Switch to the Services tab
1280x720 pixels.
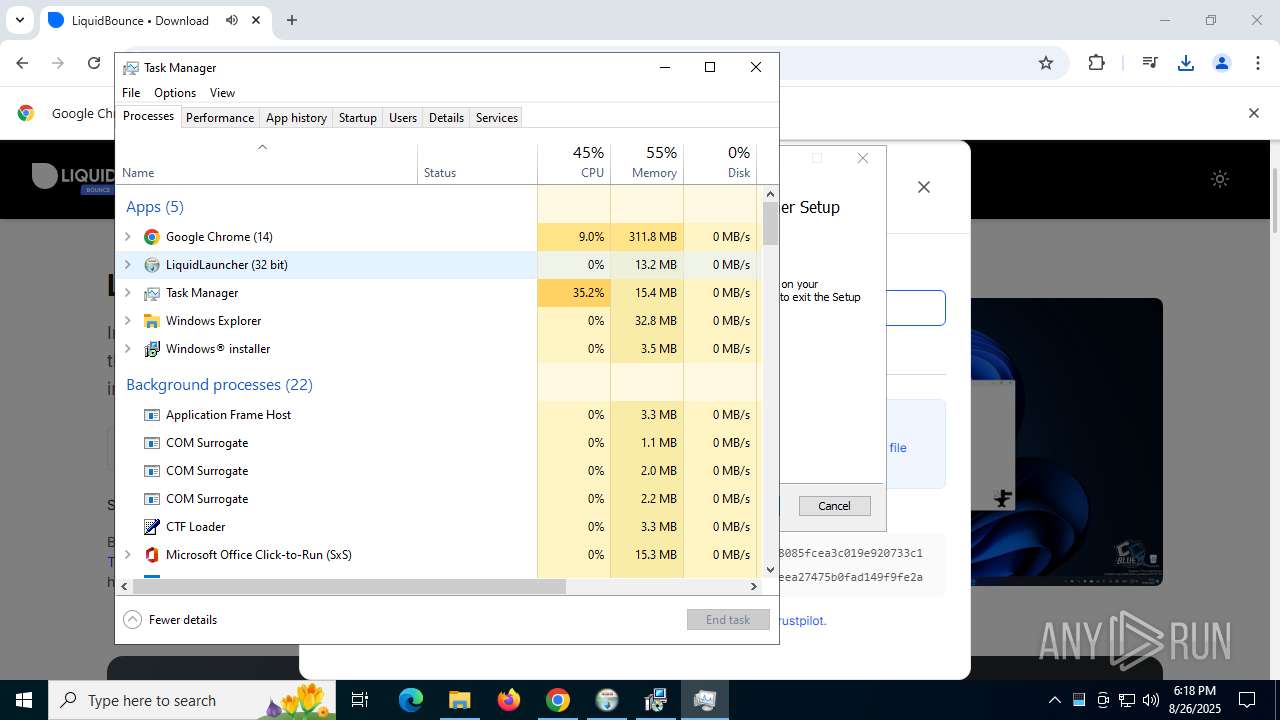click(x=497, y=118)
